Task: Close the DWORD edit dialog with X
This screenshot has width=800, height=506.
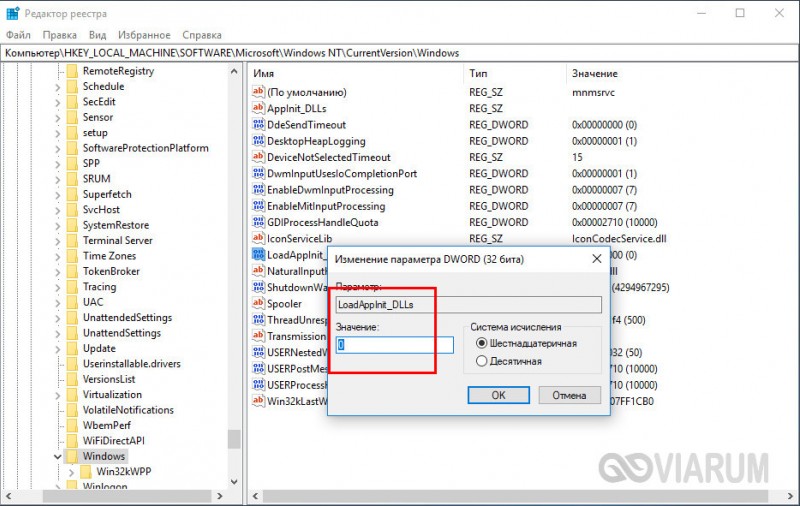Action: [596, 259]
